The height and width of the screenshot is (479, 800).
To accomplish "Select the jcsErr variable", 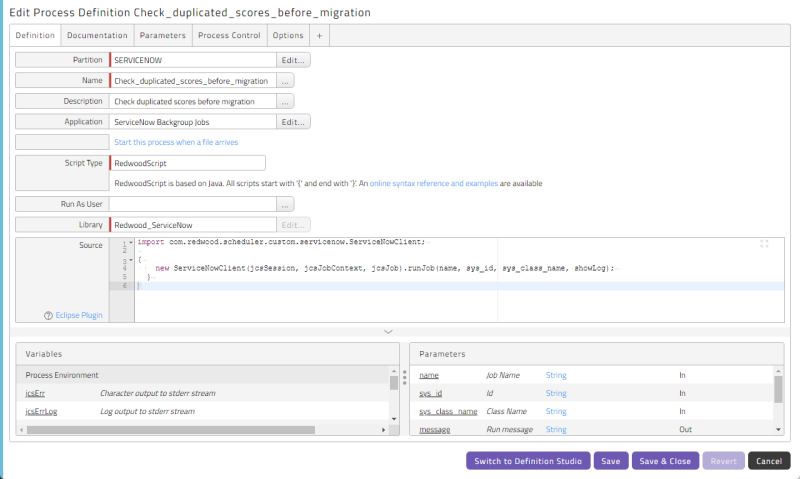I will [x=35, y=393].
